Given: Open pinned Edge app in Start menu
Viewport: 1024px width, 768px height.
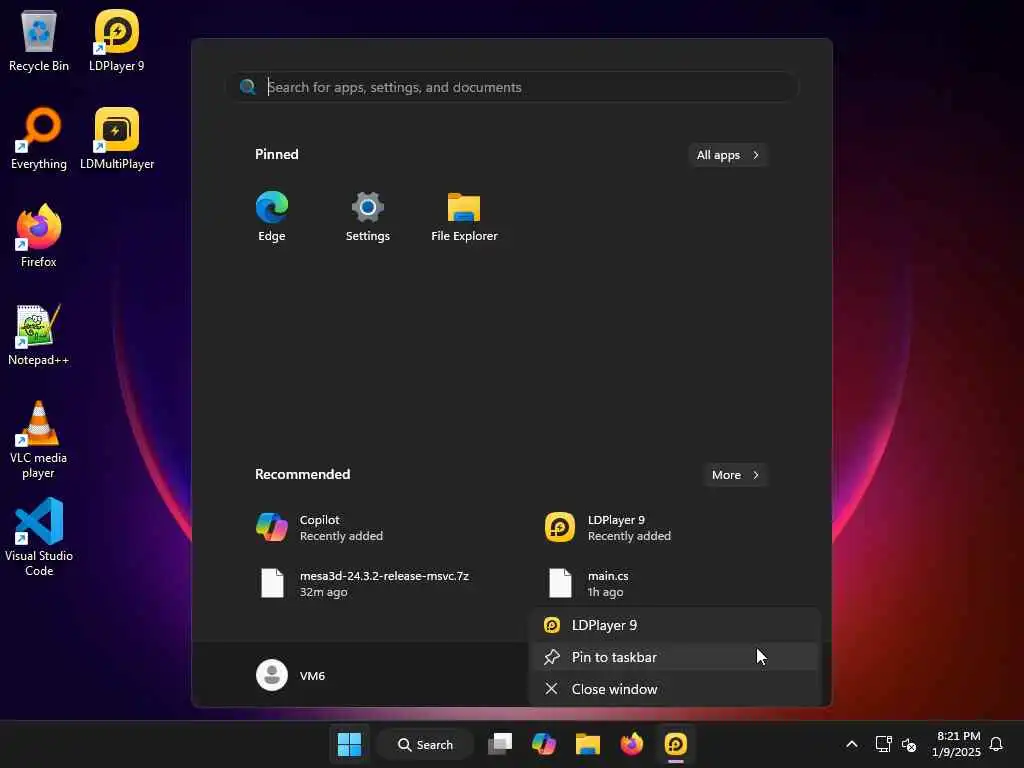Looking at the screenshot, I should point(272,216).
